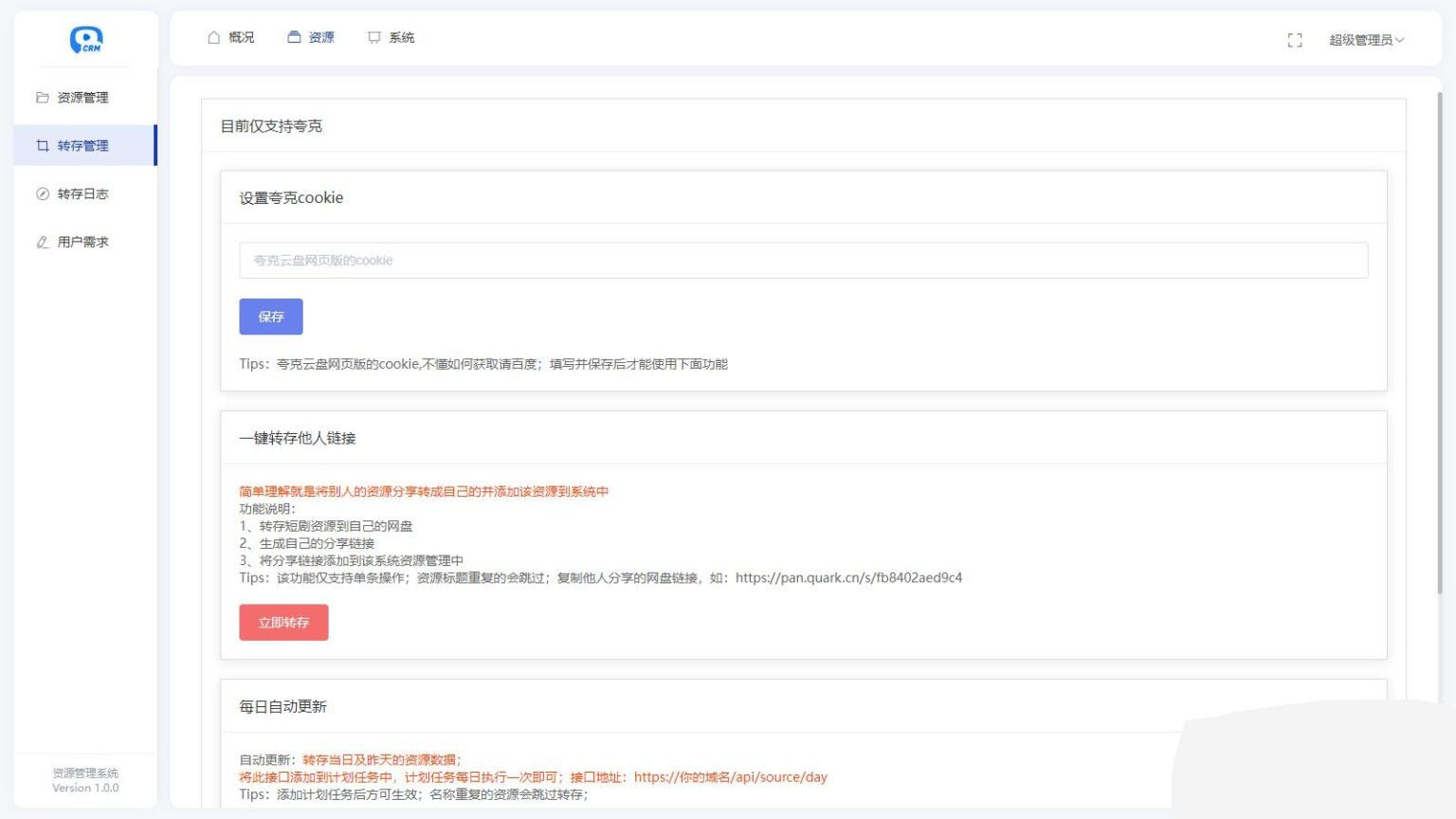Focus the 夸克云盘网页版的cookie input field

coord(803,261)
